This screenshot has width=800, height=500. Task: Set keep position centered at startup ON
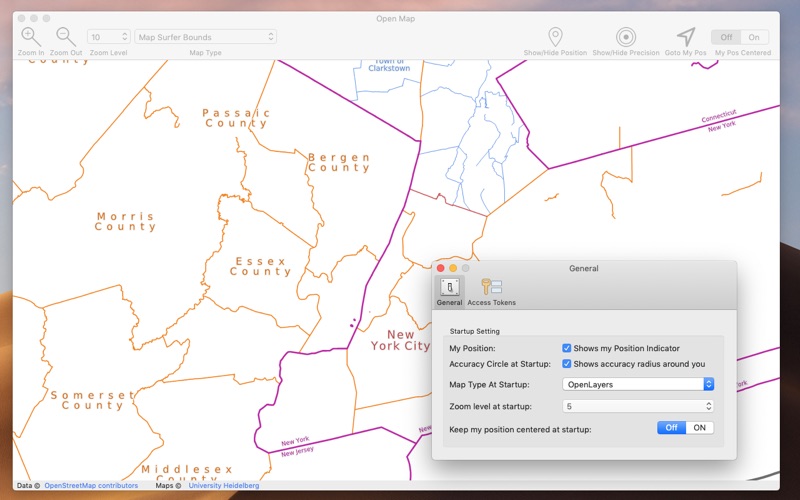[699, 428]
